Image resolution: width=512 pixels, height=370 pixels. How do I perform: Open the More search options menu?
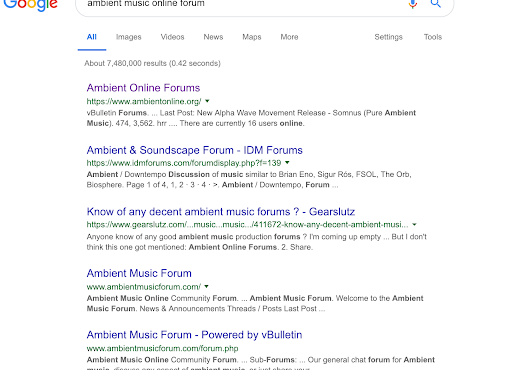(289, 37)
